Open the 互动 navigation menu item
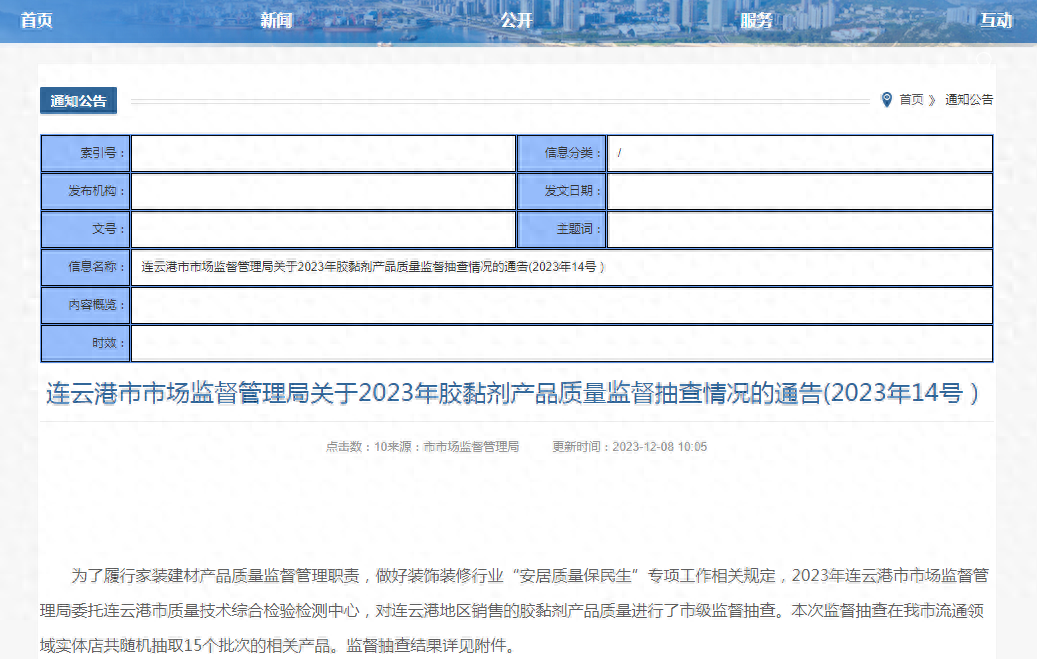The width and height of the screenshot is (1037, 659). point(995,20)
